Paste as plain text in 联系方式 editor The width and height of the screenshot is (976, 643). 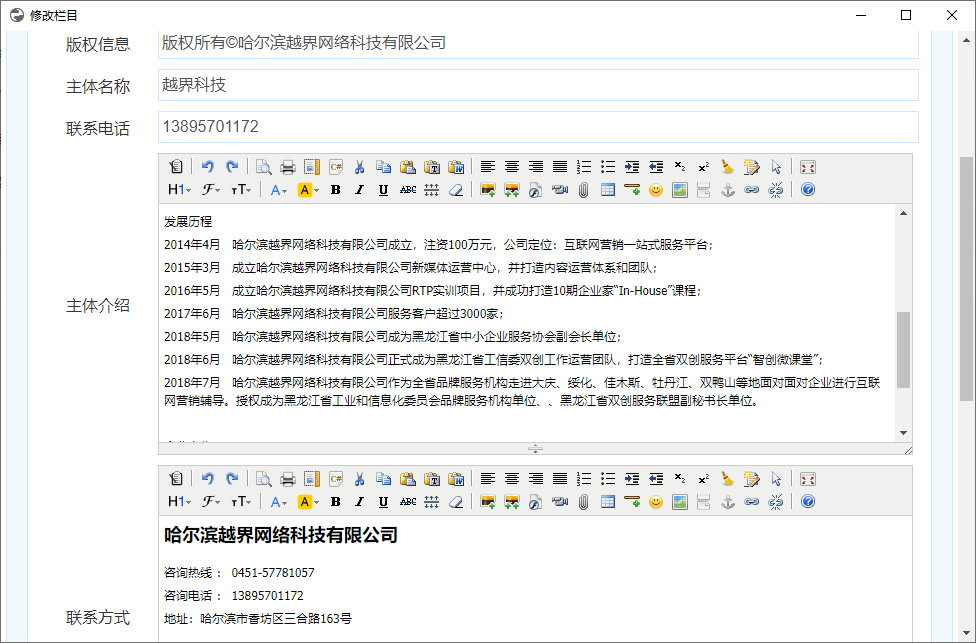(432, 479)
